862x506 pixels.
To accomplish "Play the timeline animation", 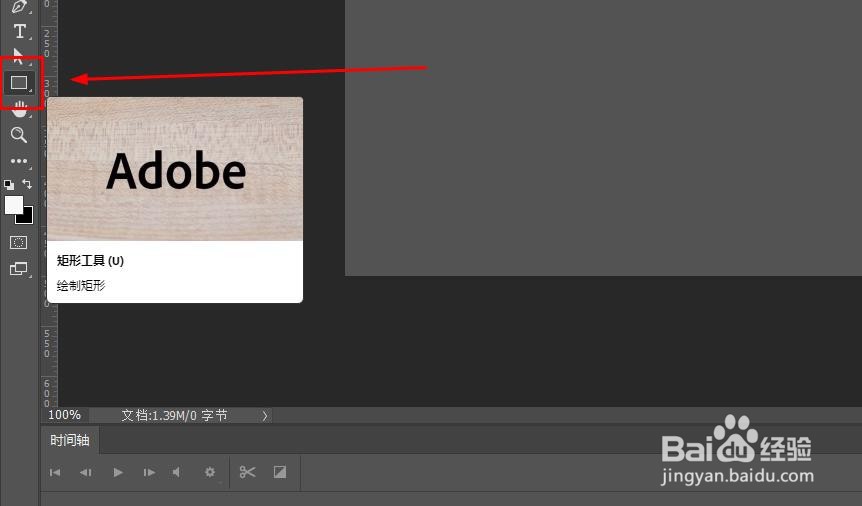I will (118, 472).
